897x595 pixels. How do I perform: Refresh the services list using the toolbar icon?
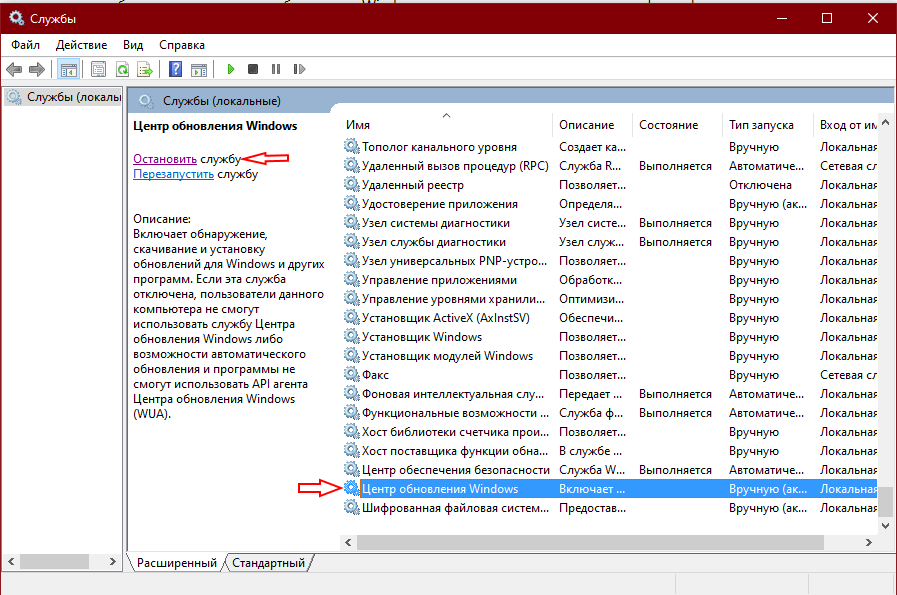[122, 69]
